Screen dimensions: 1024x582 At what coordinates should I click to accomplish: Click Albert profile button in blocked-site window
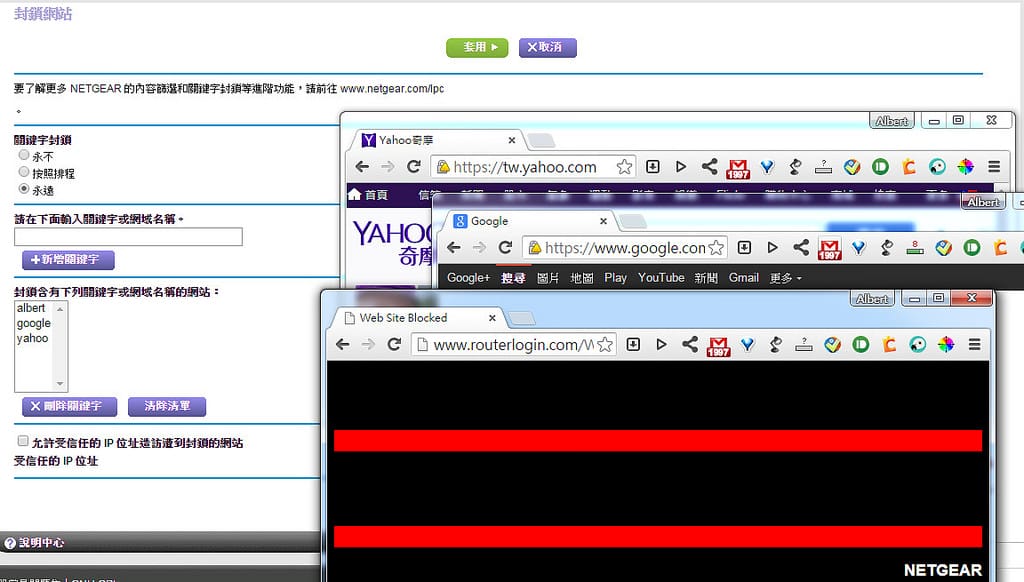(x=872, y=299)
